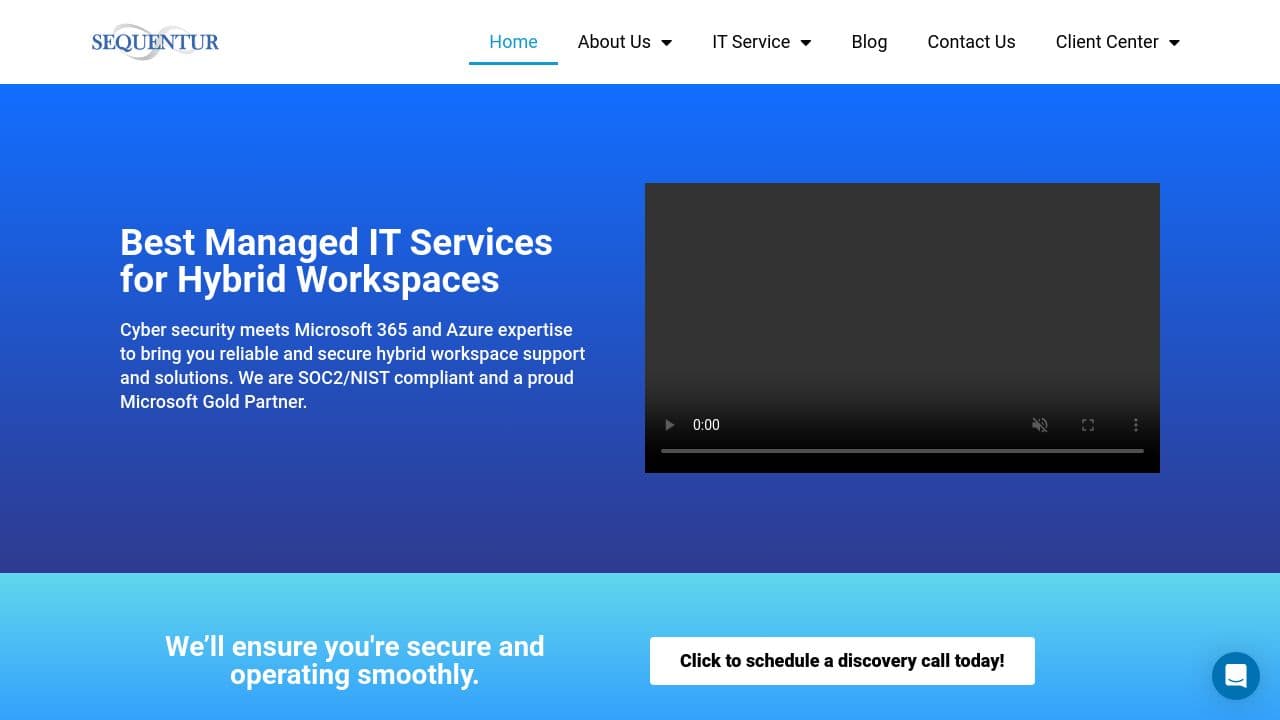This screenshot has height=720, width=1280.
Task: Seek on the video progress bar
Action: tap(902, 451)
